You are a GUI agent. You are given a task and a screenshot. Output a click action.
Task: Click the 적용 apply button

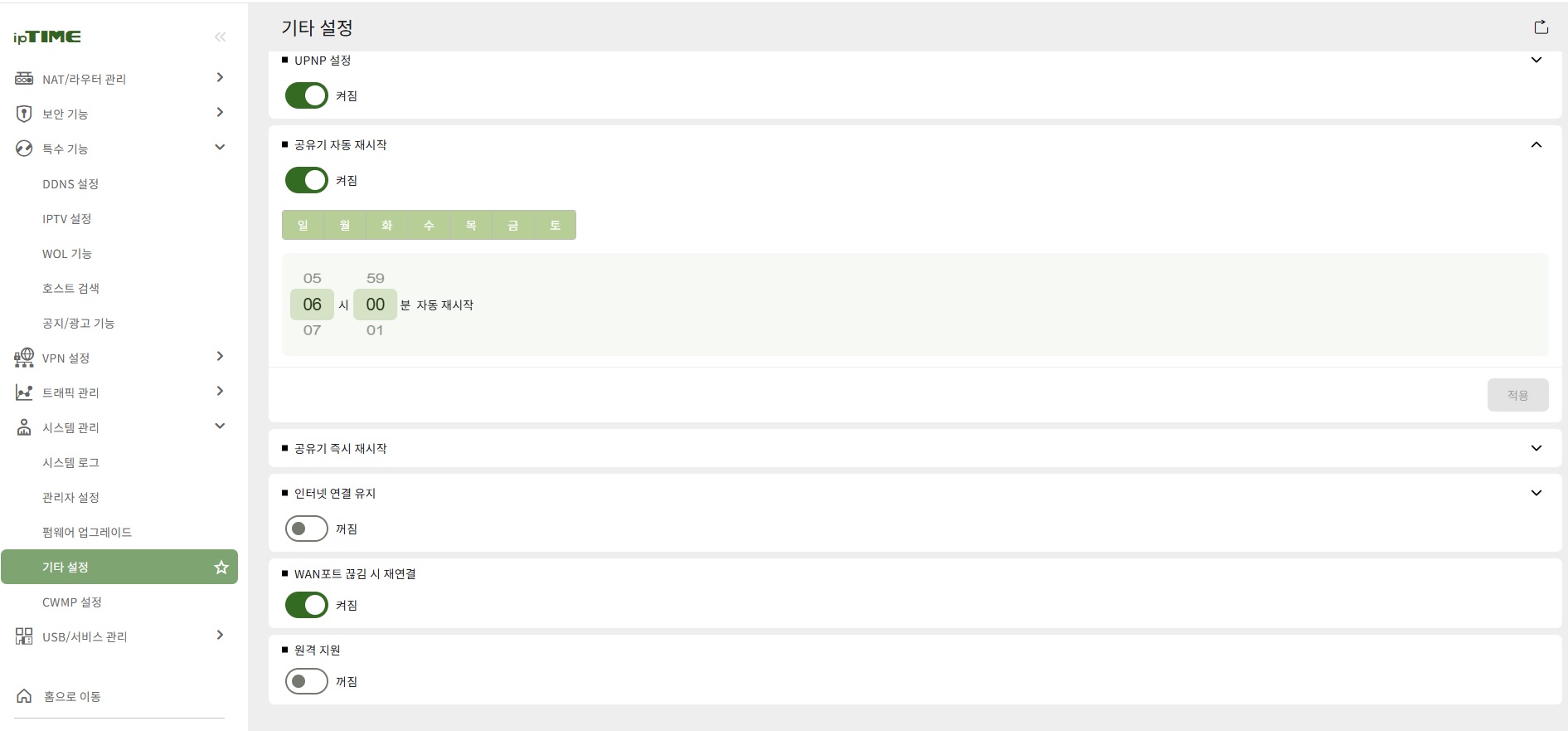pos(1517,395)
